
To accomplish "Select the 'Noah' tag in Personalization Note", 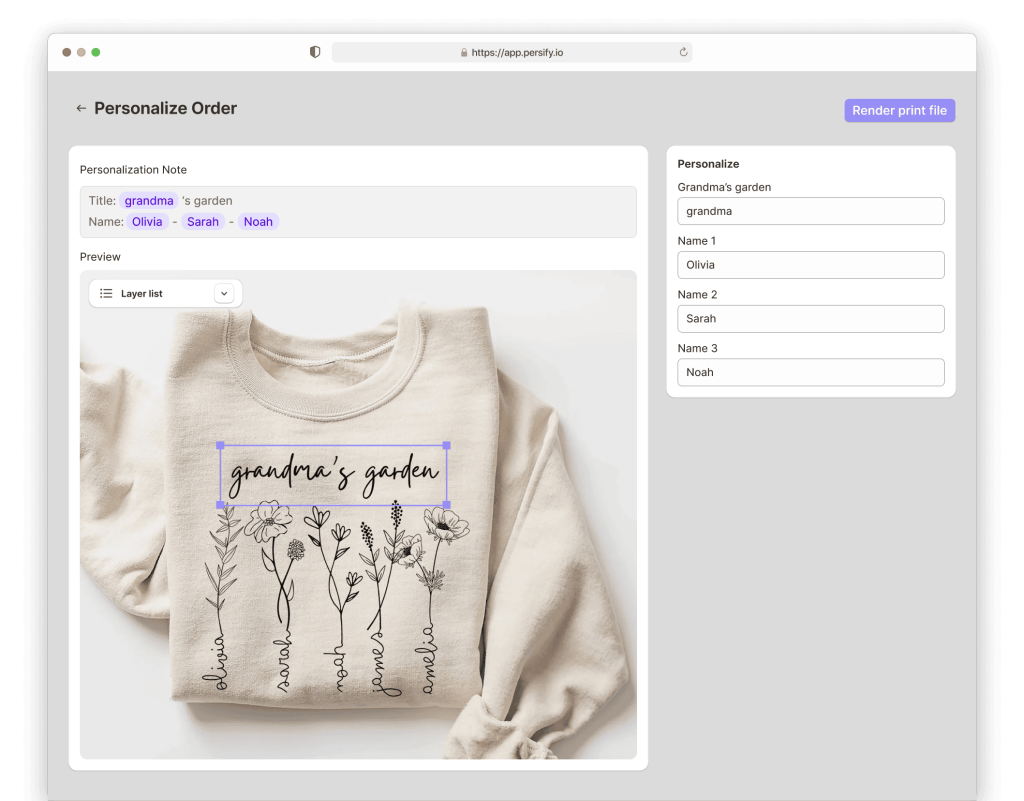I will pos(258,222).
